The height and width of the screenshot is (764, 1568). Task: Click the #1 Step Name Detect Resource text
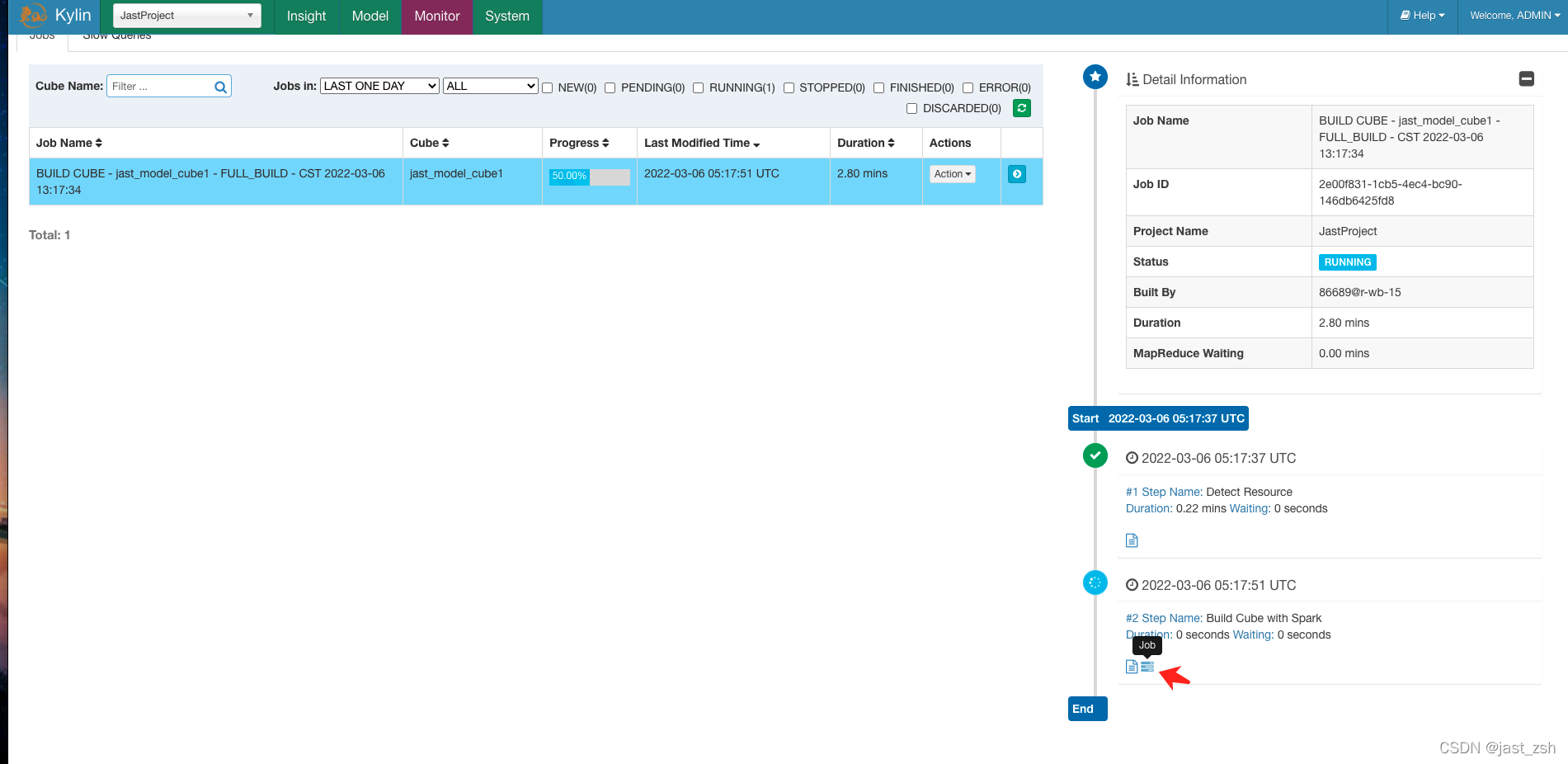[1209, 492]
